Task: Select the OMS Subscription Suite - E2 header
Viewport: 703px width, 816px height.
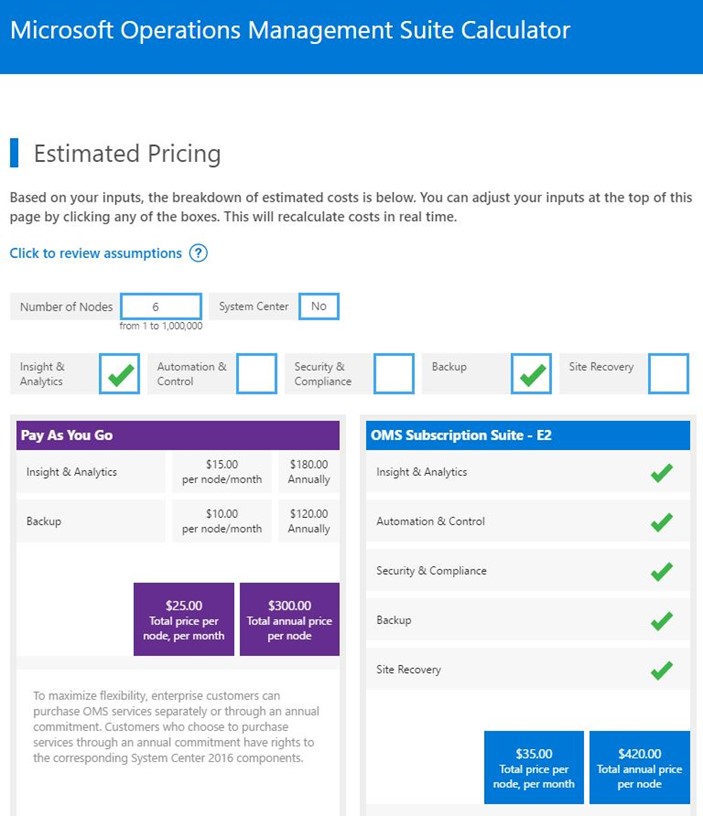Action: (528, 436)
